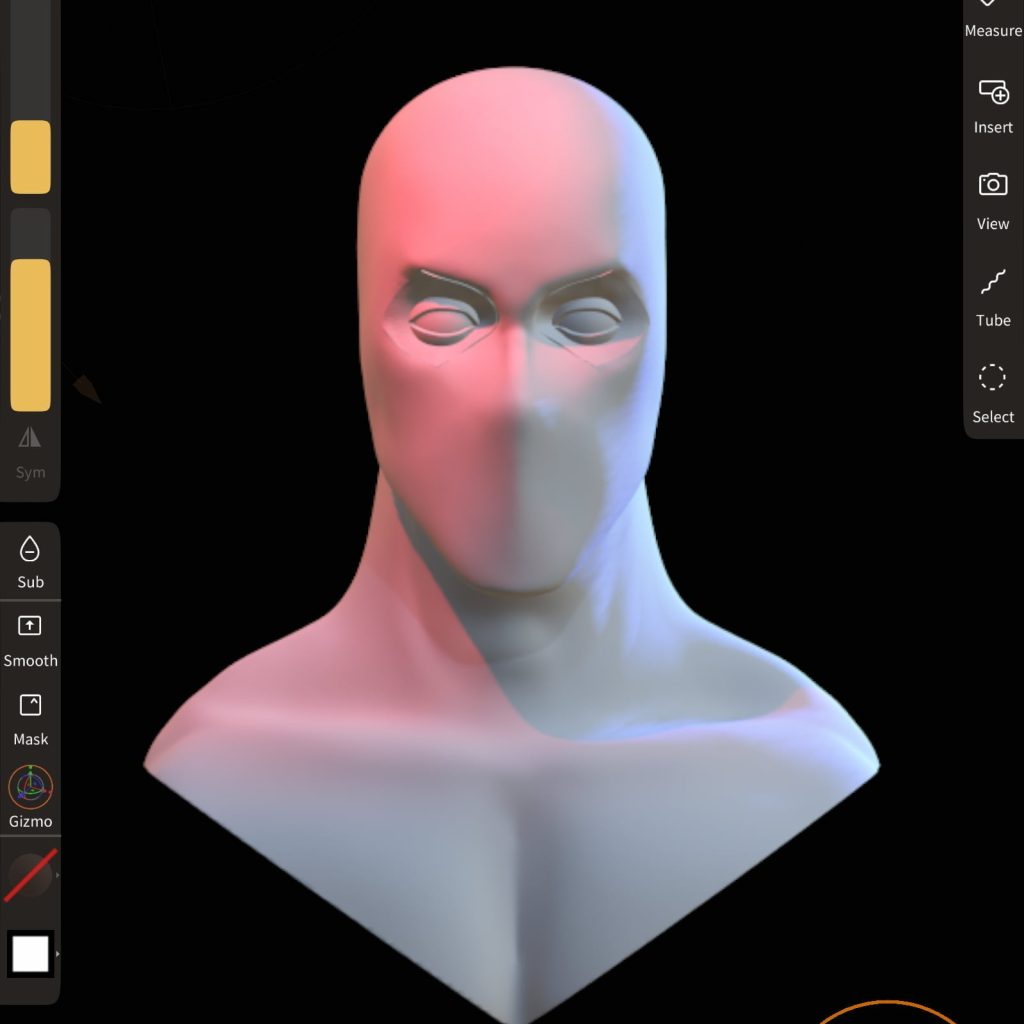Expand options arrow beside the white swatch
The image size is (1024, 1024).
(x=57, y=954)
